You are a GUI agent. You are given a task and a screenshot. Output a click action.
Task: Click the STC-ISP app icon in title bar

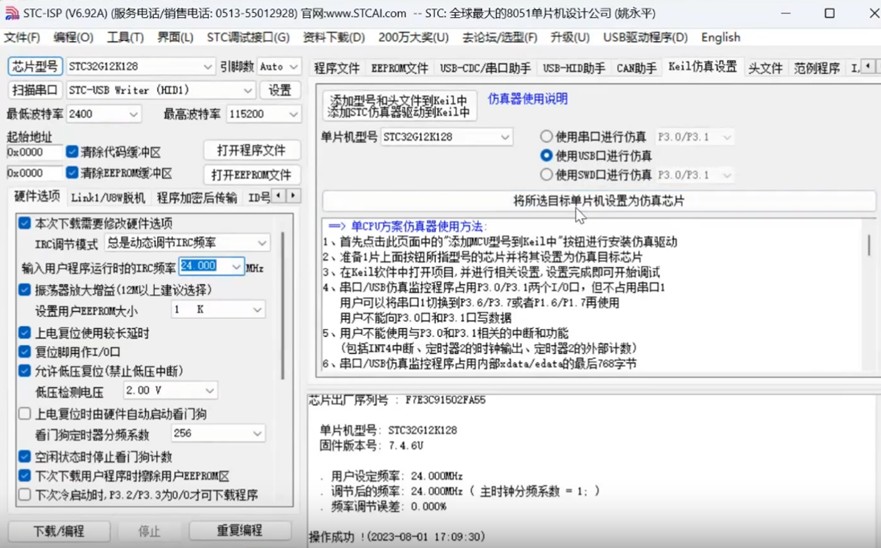point(11,13)
